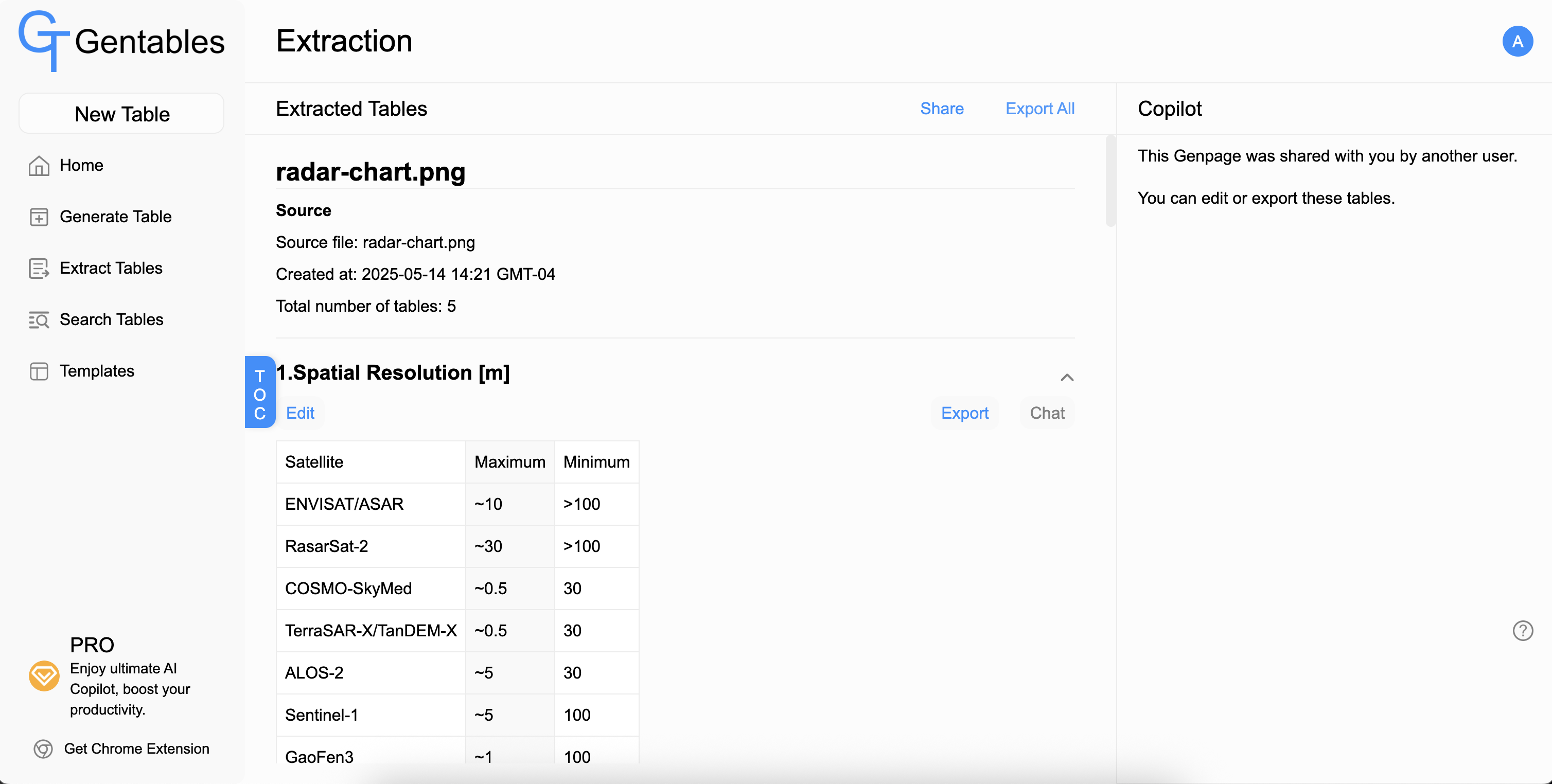Click Export All link
The width and height of the screenshot is (1552, 784).
pos(1039,109)
